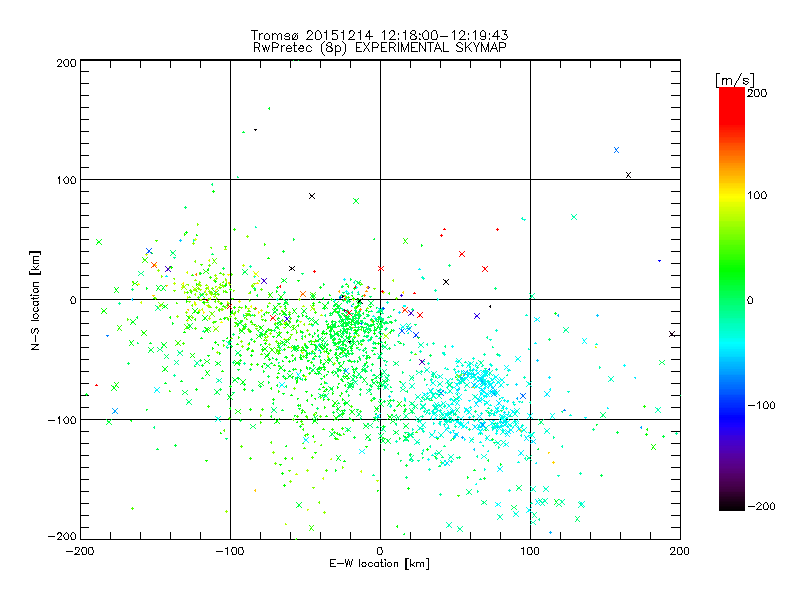800x600 pixels.
Task: Click the blue X marker near E-W -178, N-S -93
Action: coord(115,411)
